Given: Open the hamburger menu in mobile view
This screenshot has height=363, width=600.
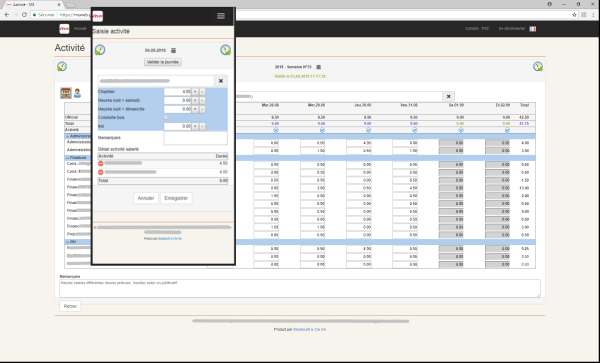Looking at the screenshot, I should (220, 16).
